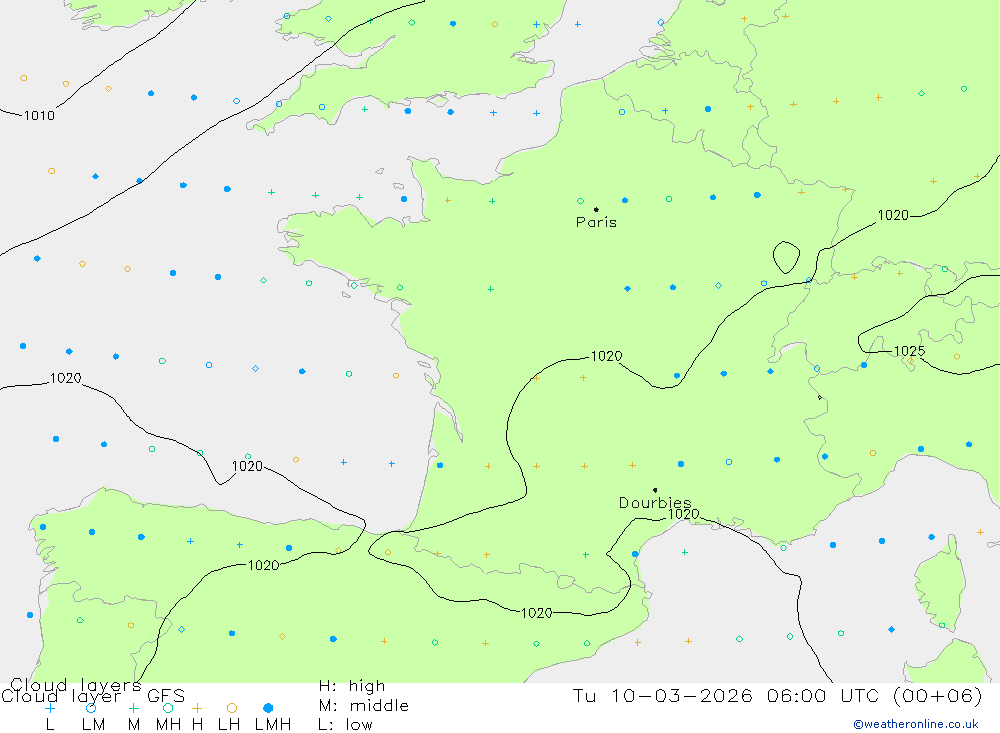Viewport: 1000px width, 733px height.
Task: Click the L low cloud legend symbol
Action: tap(50, 708)
